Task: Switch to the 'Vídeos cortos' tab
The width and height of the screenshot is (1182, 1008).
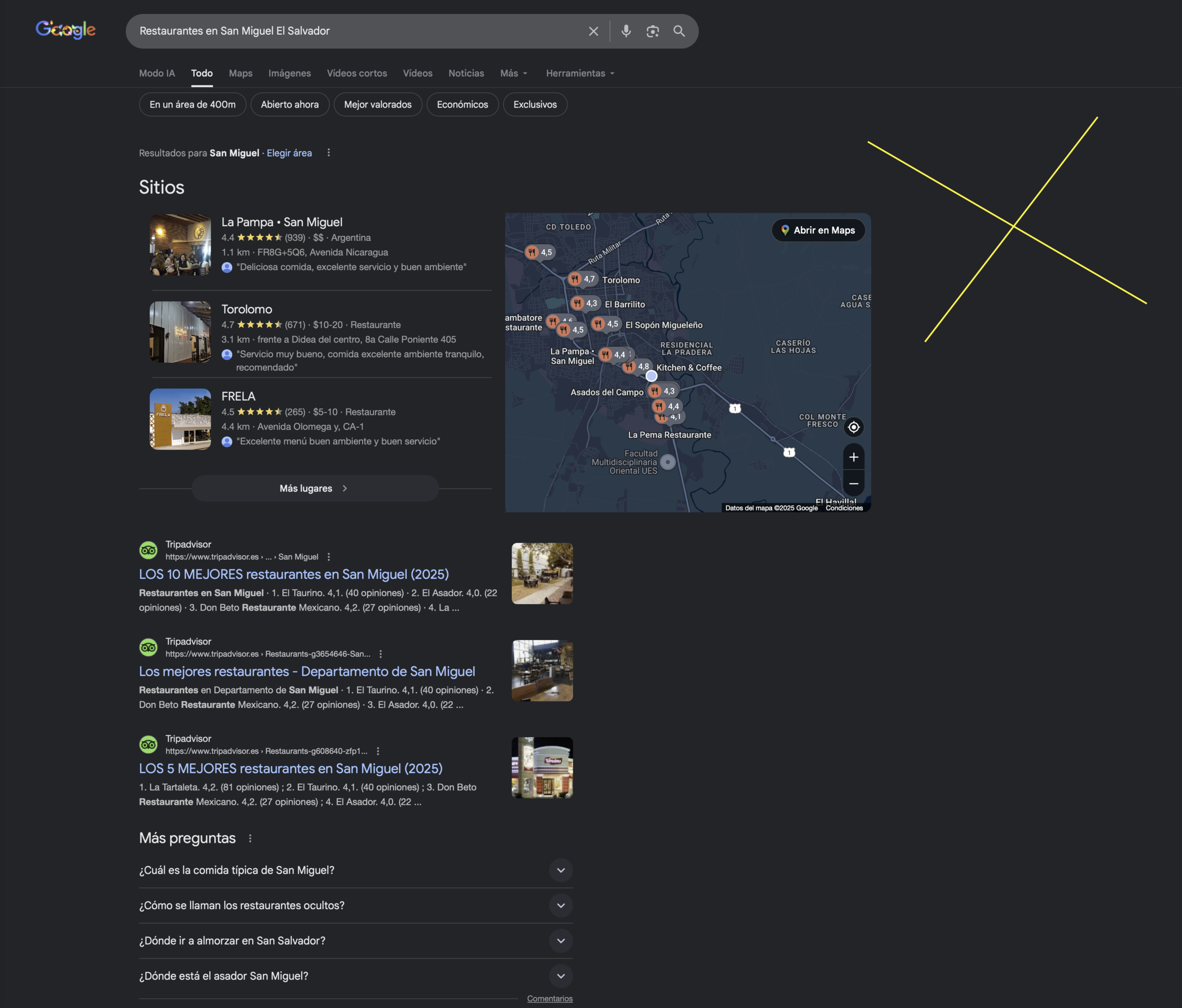Action: tap(357, 73)
